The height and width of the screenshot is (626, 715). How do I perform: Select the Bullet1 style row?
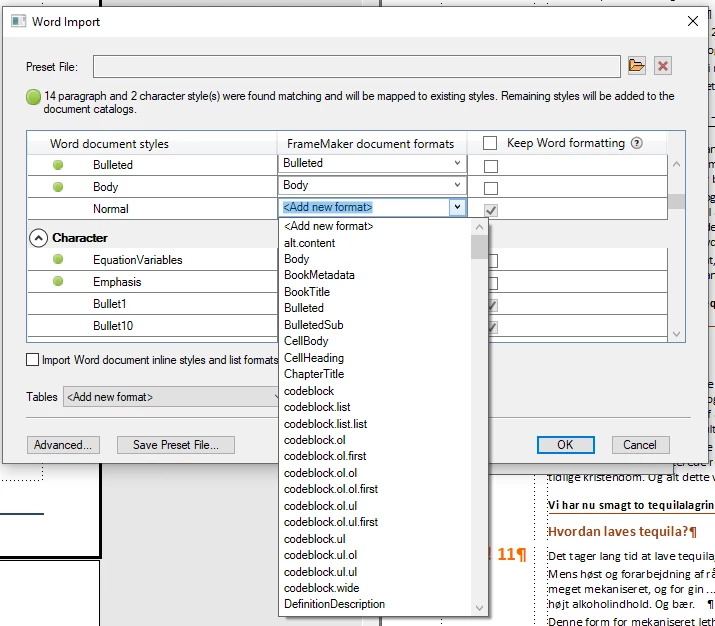(152, 304)
